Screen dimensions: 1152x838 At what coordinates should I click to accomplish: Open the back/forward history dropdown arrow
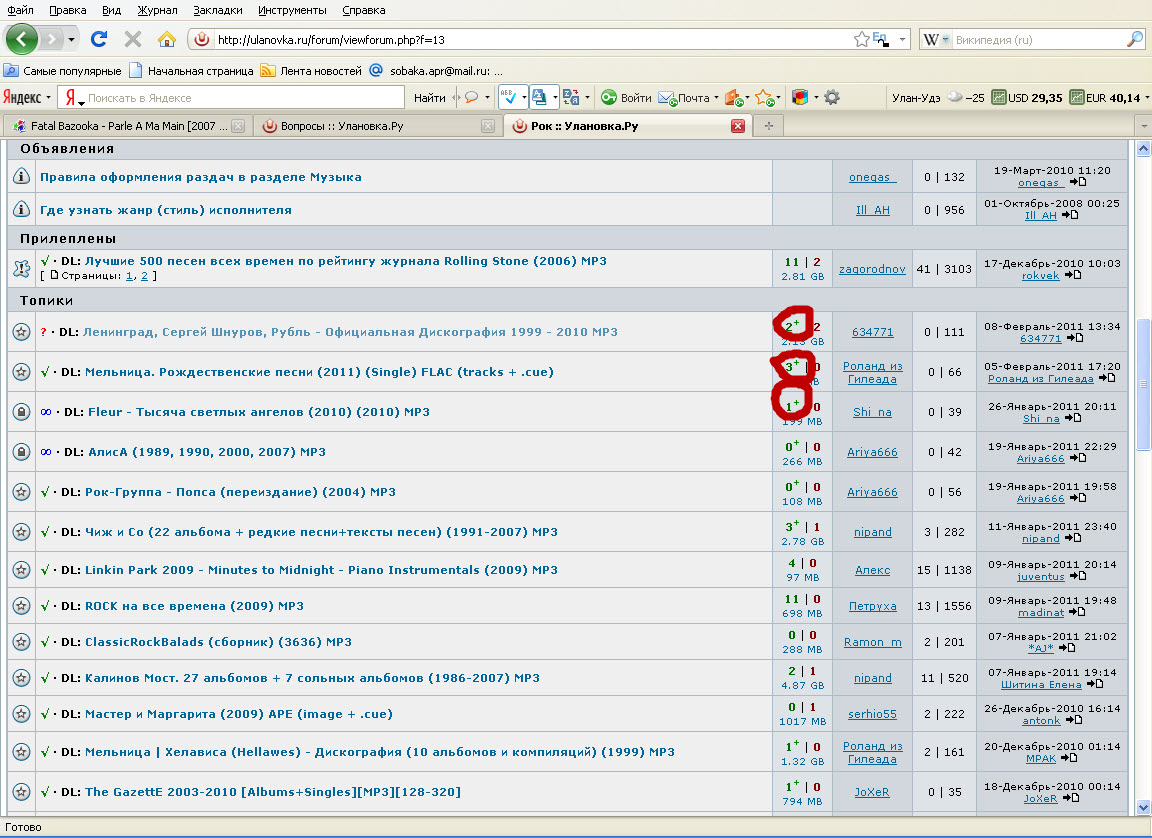pos(72,40)
